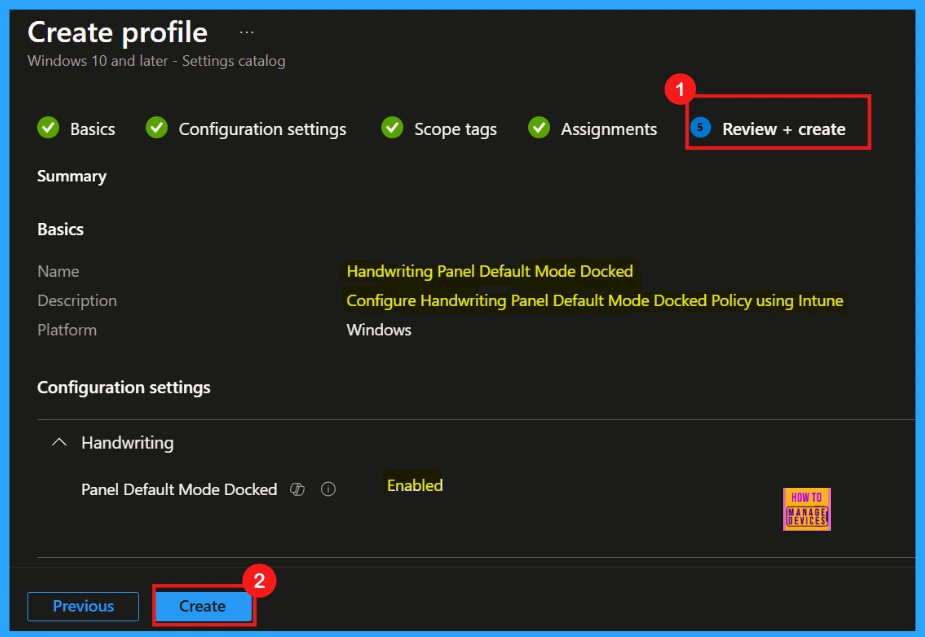Click the green checkmark icon for Basics
925x637 pixels.
pos(48,127)
